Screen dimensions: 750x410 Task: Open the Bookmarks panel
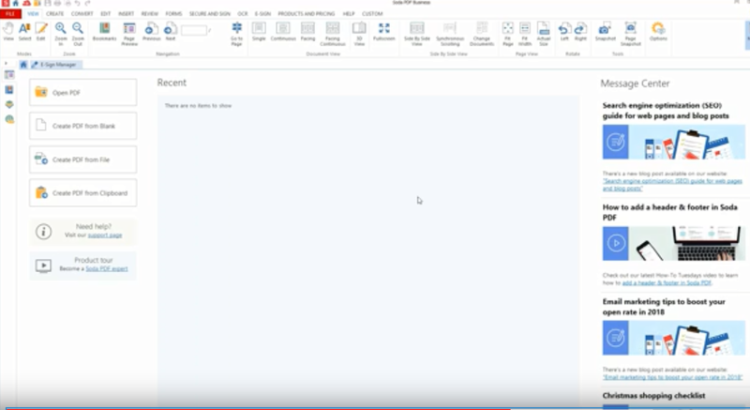coord(104,32)
